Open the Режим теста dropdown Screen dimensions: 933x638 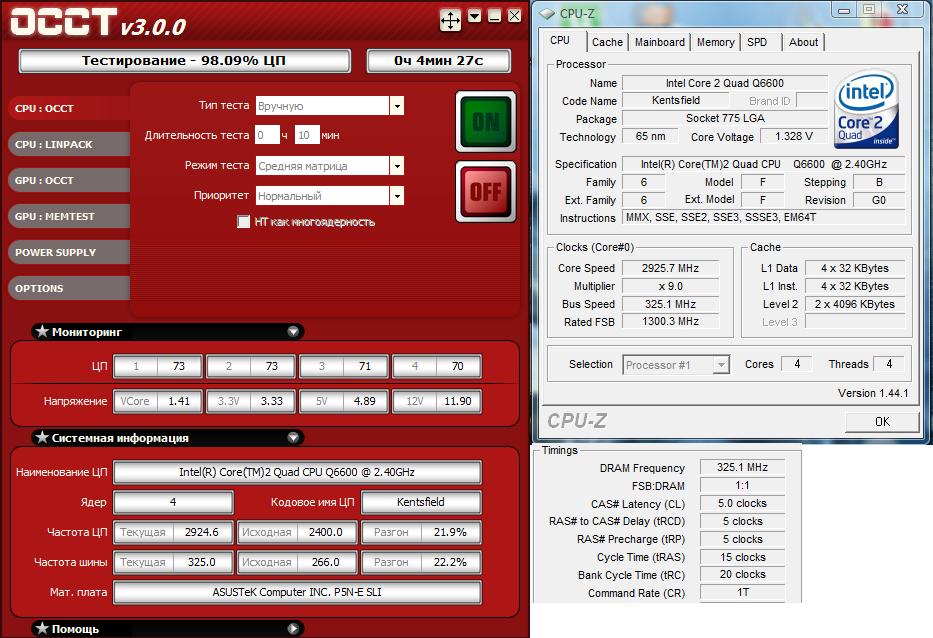[396, 166]
